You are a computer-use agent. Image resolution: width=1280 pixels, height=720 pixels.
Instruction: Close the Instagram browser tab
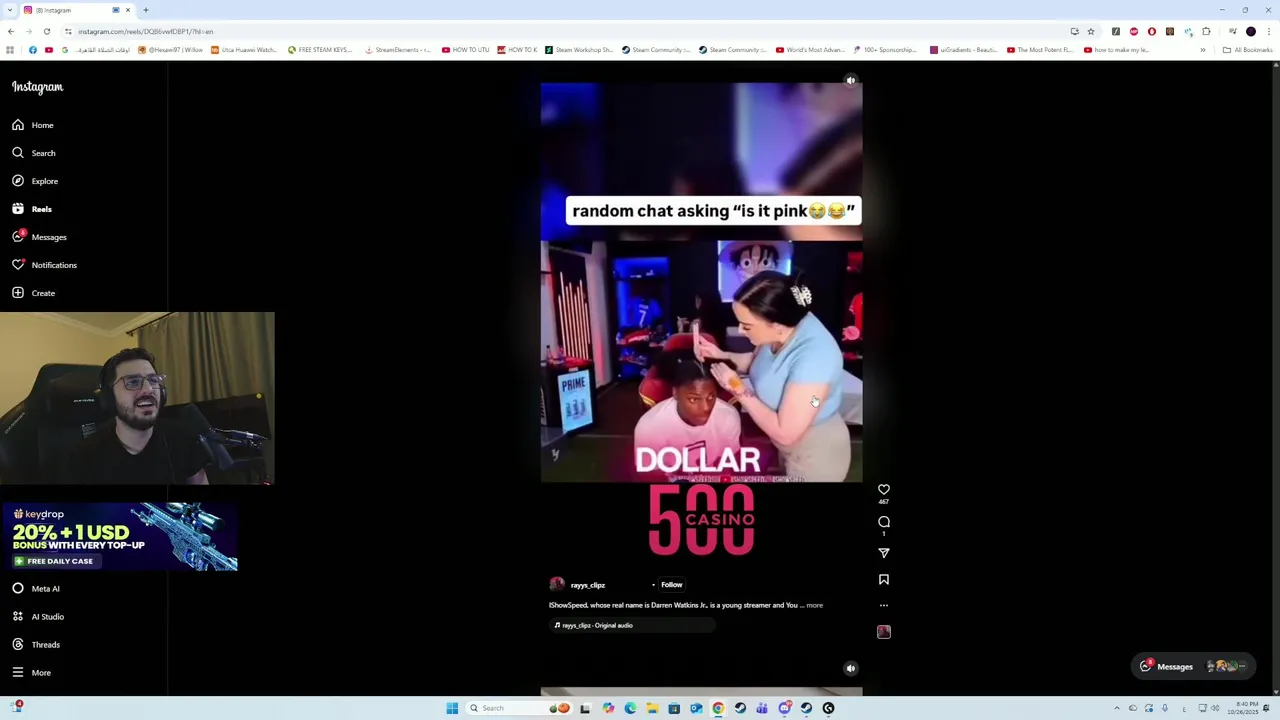point(127,10)
